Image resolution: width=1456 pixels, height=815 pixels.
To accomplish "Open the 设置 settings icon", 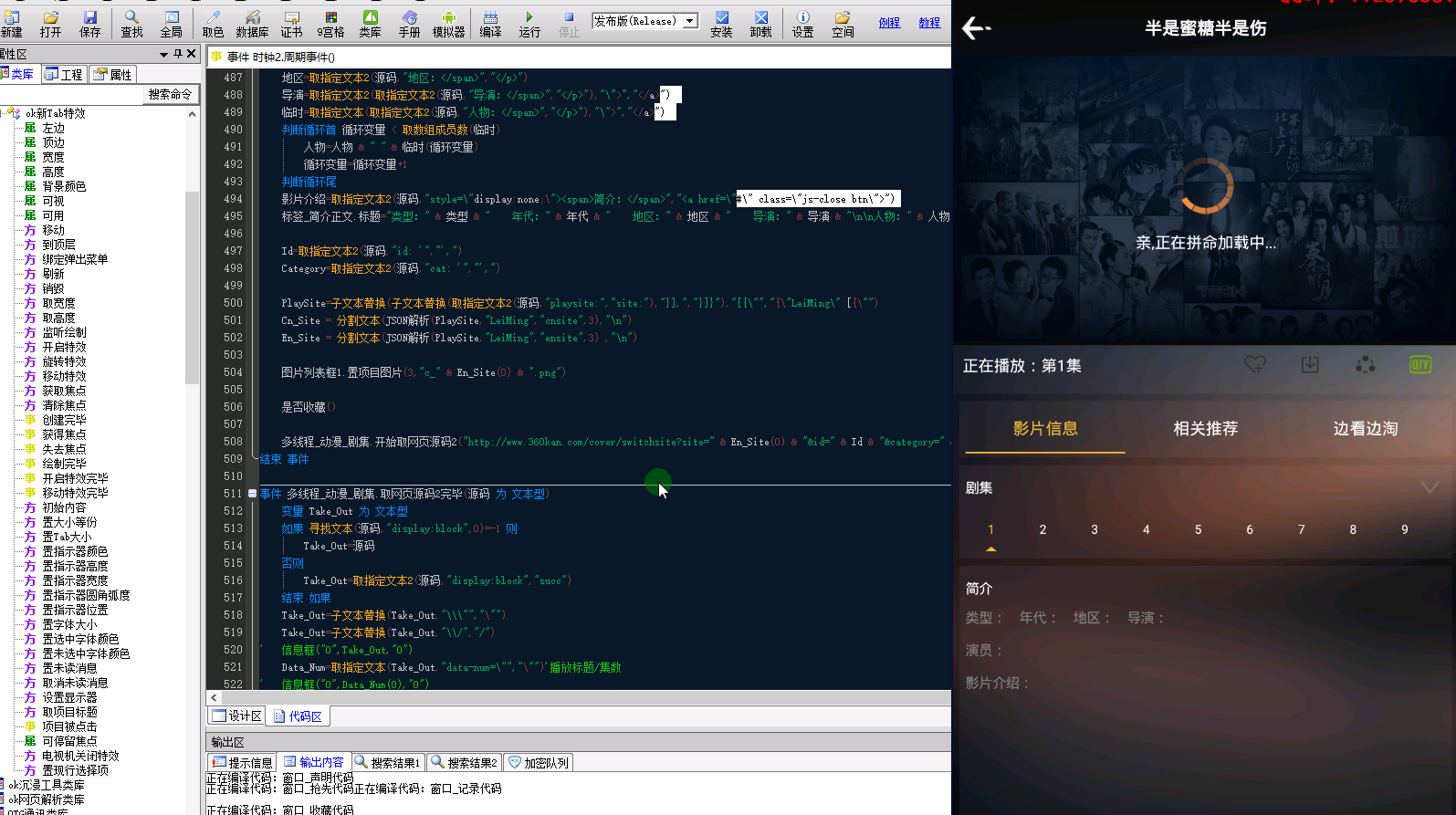I will click(802, 24).
